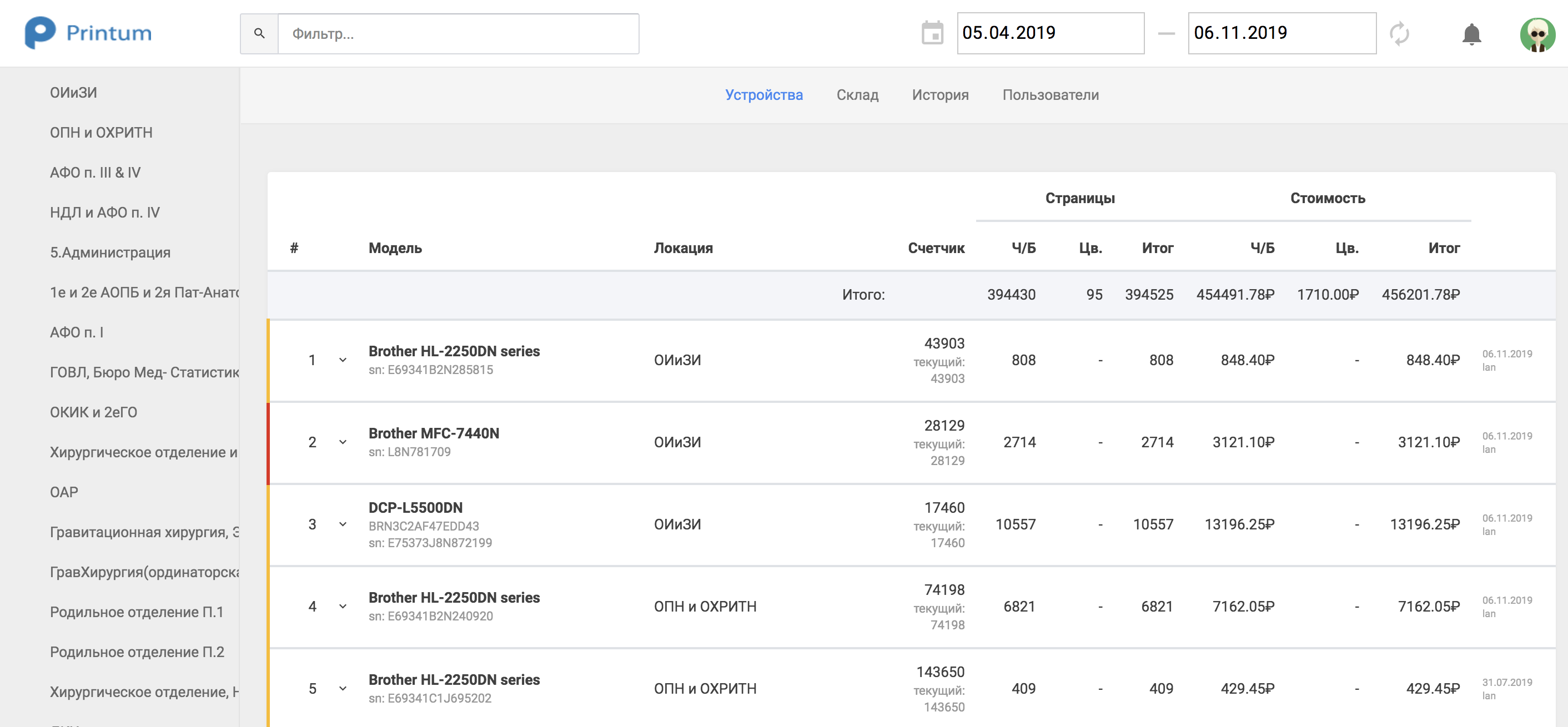The height and width of the screenshot is (727, 1568).
Task: Open the calendar icon date picker
Action: pos(932,33)
